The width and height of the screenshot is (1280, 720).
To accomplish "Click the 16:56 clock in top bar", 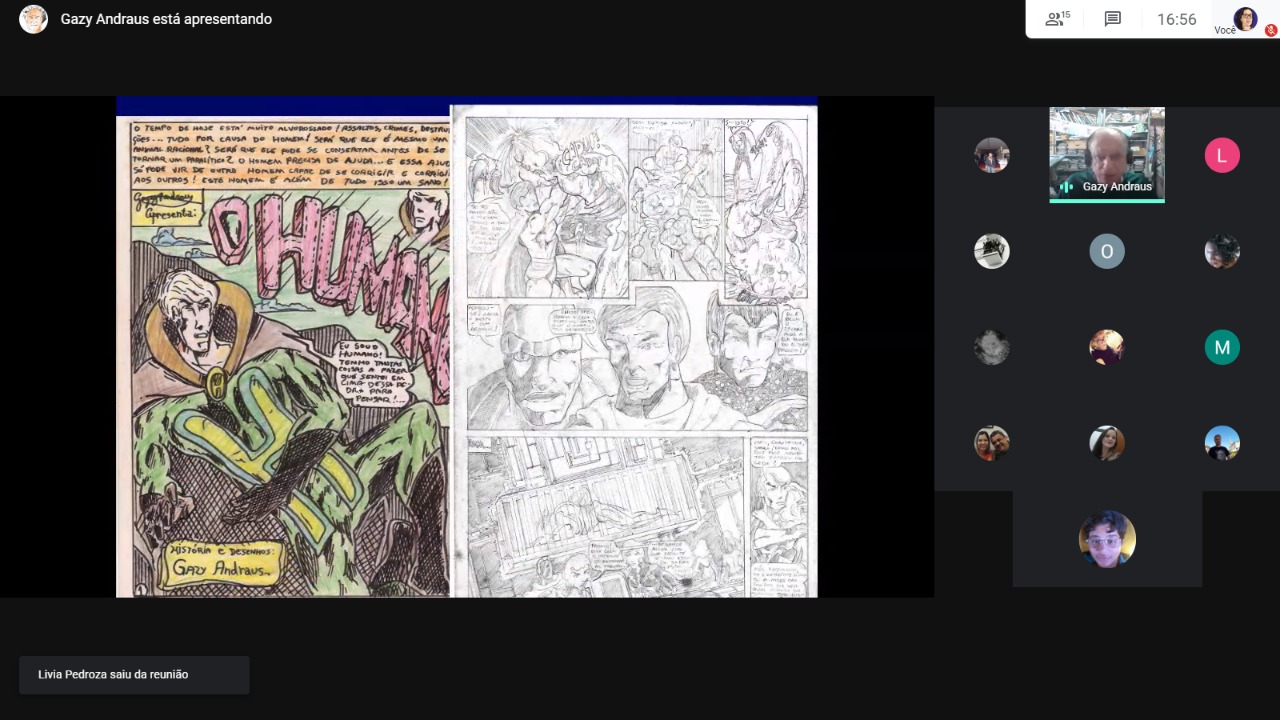I will click(1176, 19).
